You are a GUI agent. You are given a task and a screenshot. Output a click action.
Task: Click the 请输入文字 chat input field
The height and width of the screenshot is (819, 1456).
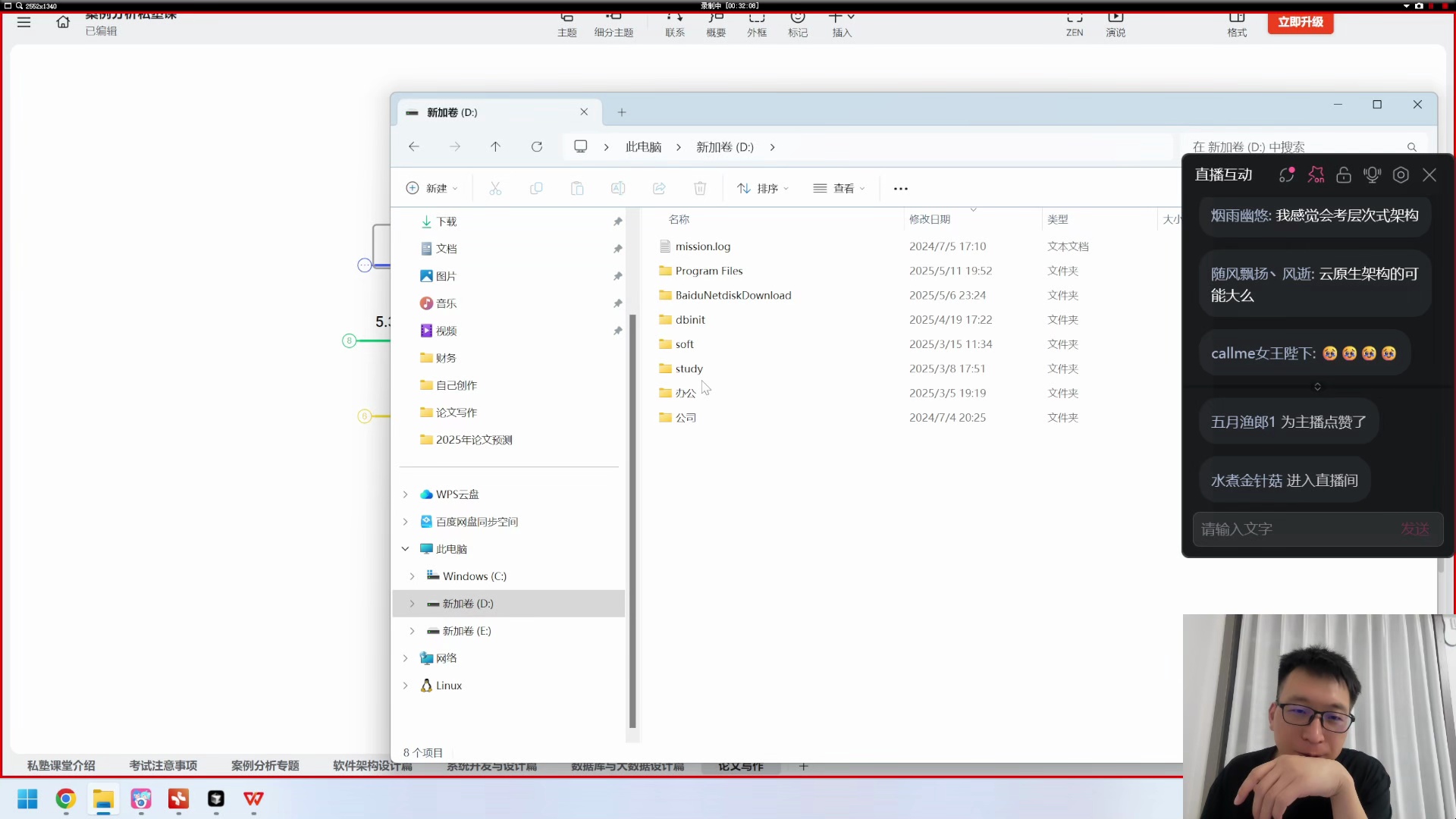pyautogui.click(x=1289, y=529)
